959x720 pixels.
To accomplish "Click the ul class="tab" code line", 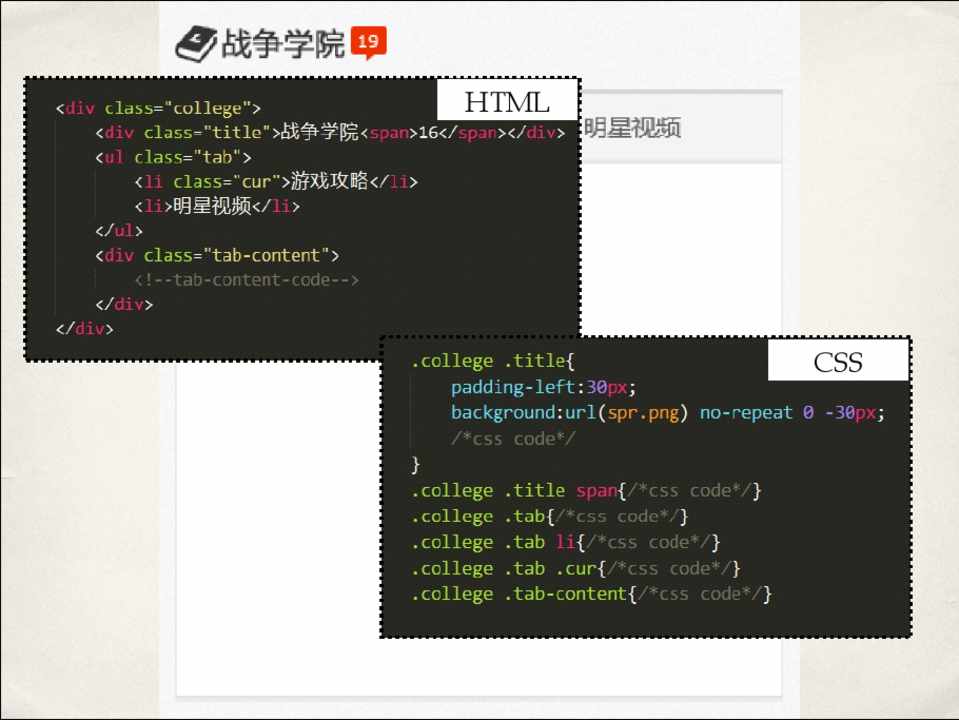I will coord(173,157).
